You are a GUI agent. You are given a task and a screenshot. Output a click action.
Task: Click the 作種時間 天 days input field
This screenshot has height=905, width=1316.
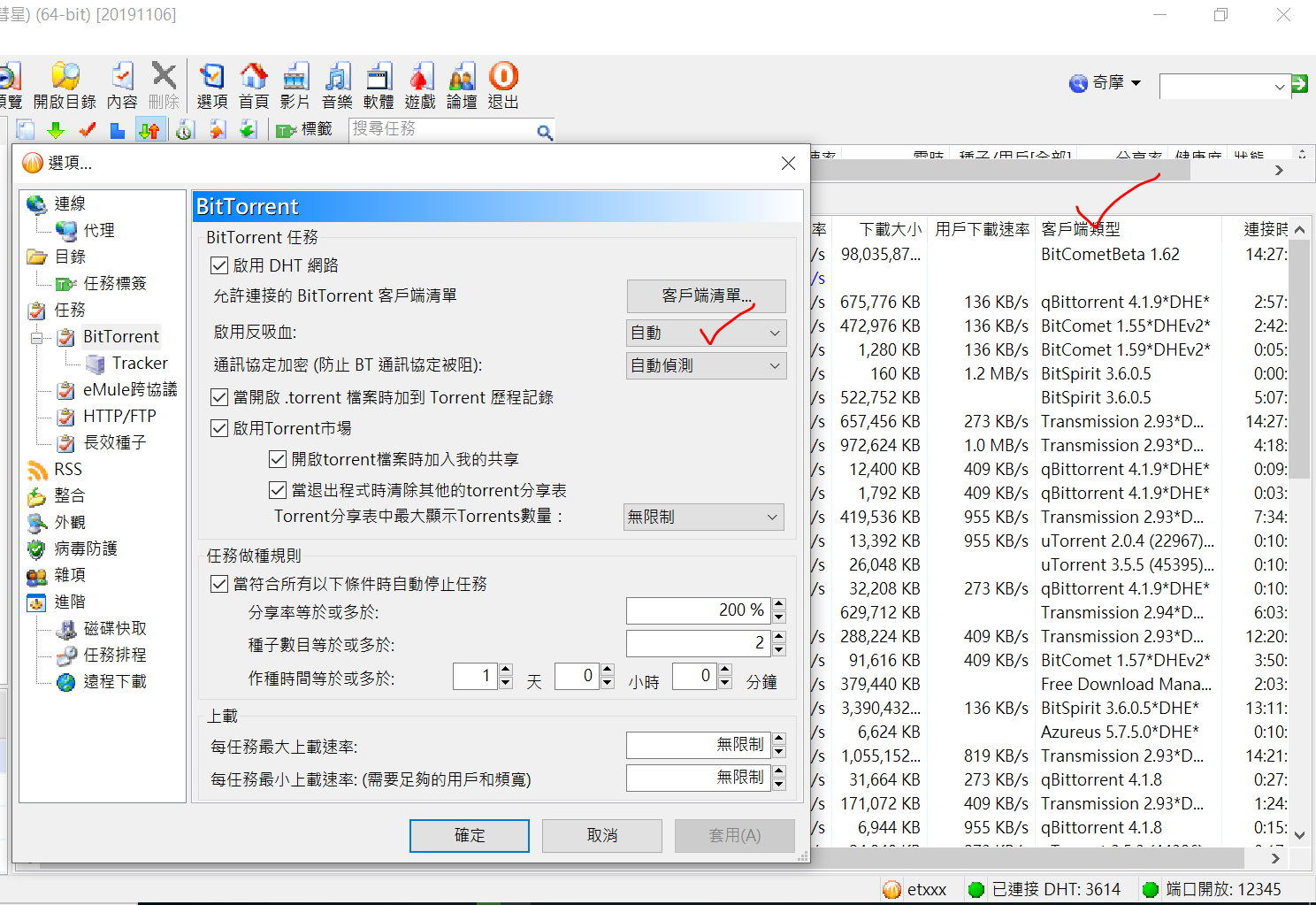coord(477,677)
